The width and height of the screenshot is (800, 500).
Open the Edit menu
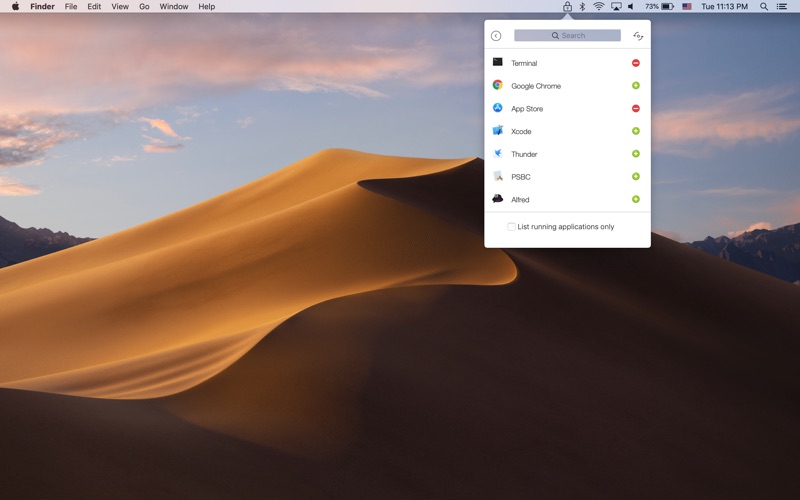point(94,7)
